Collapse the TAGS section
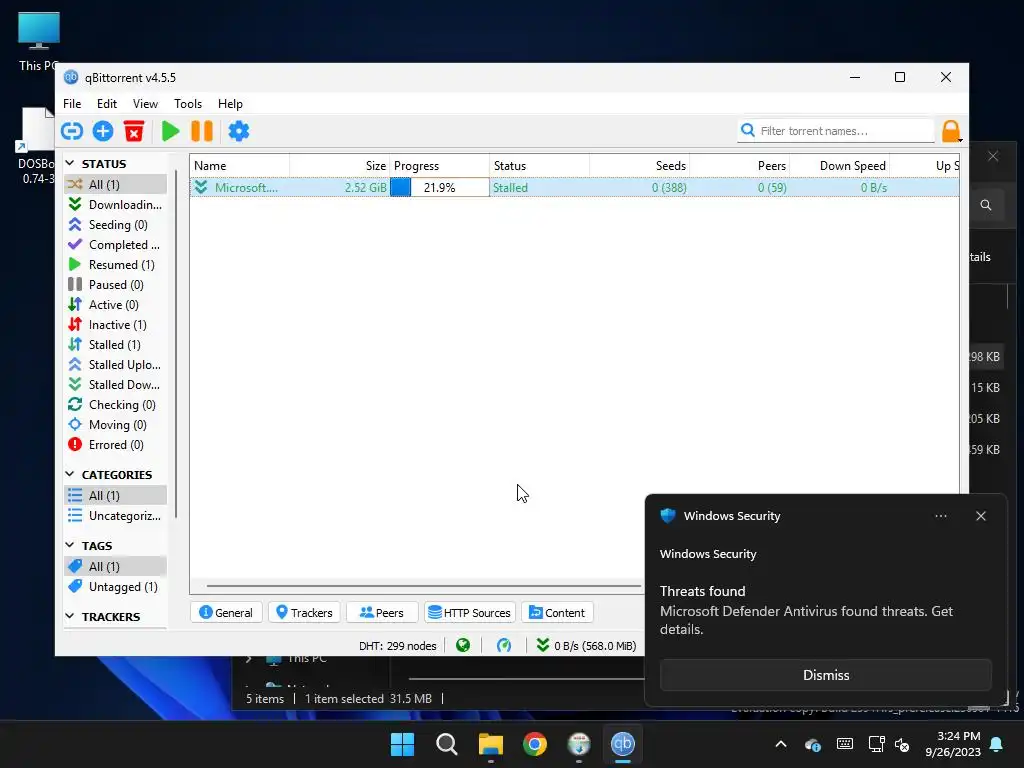 pos(70,545)
